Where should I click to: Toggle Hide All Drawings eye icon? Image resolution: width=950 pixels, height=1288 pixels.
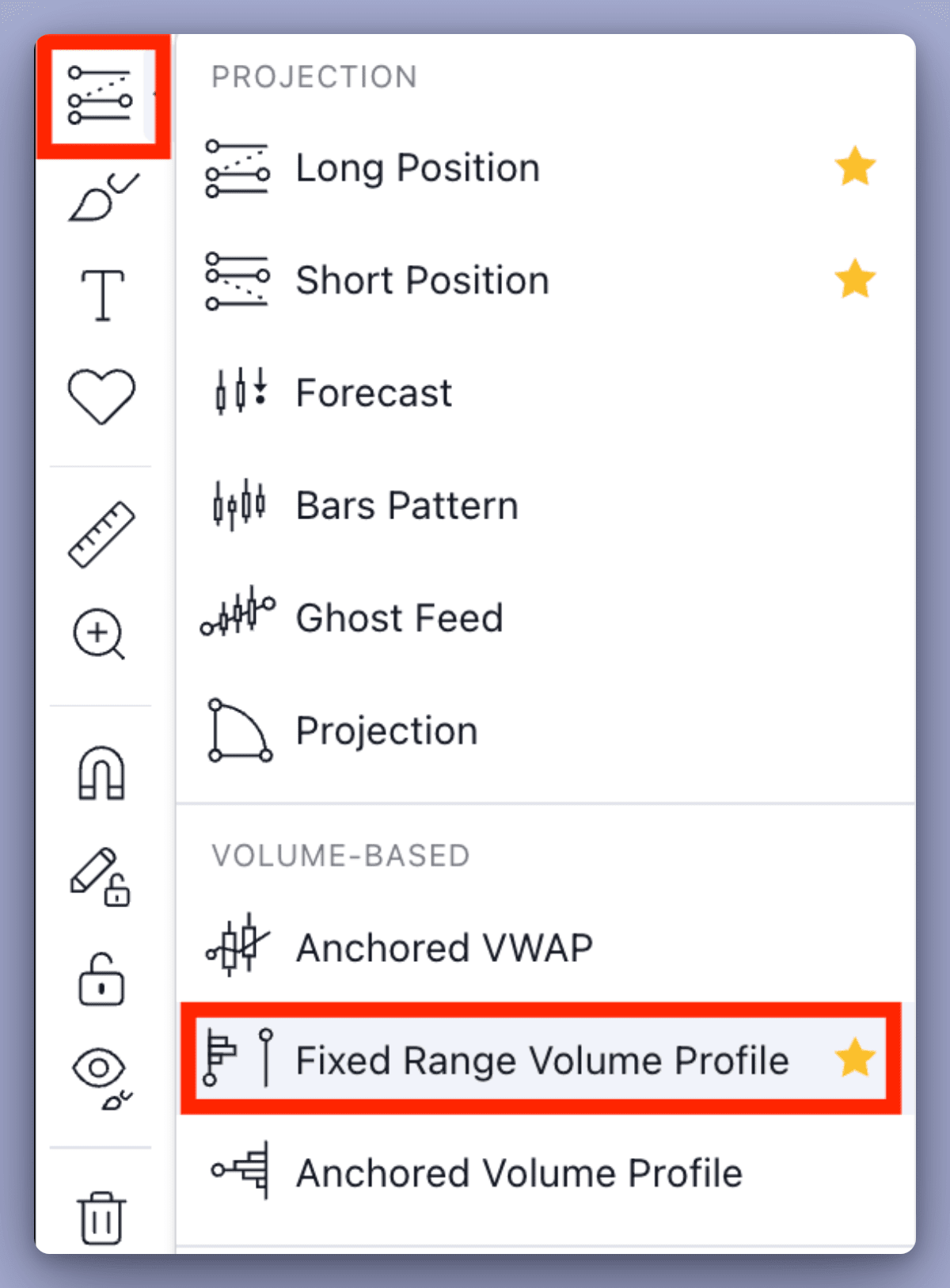tap(101, 1077)
